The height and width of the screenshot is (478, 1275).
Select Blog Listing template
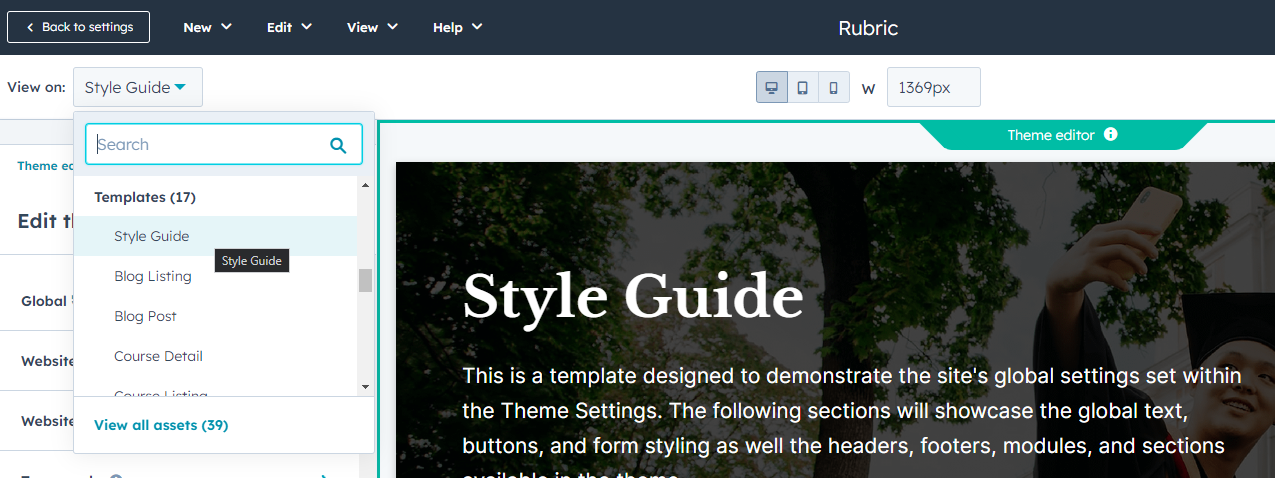(215, 276)
